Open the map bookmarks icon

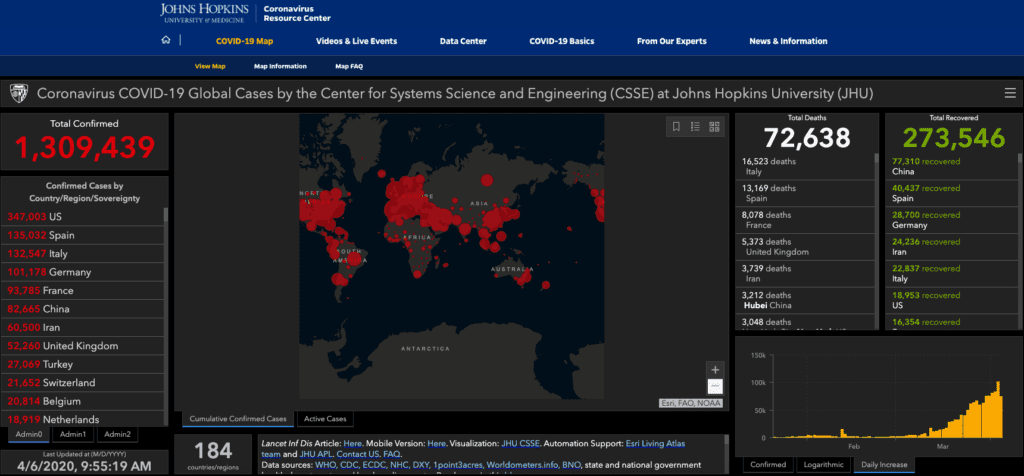[x=676, y=127]
